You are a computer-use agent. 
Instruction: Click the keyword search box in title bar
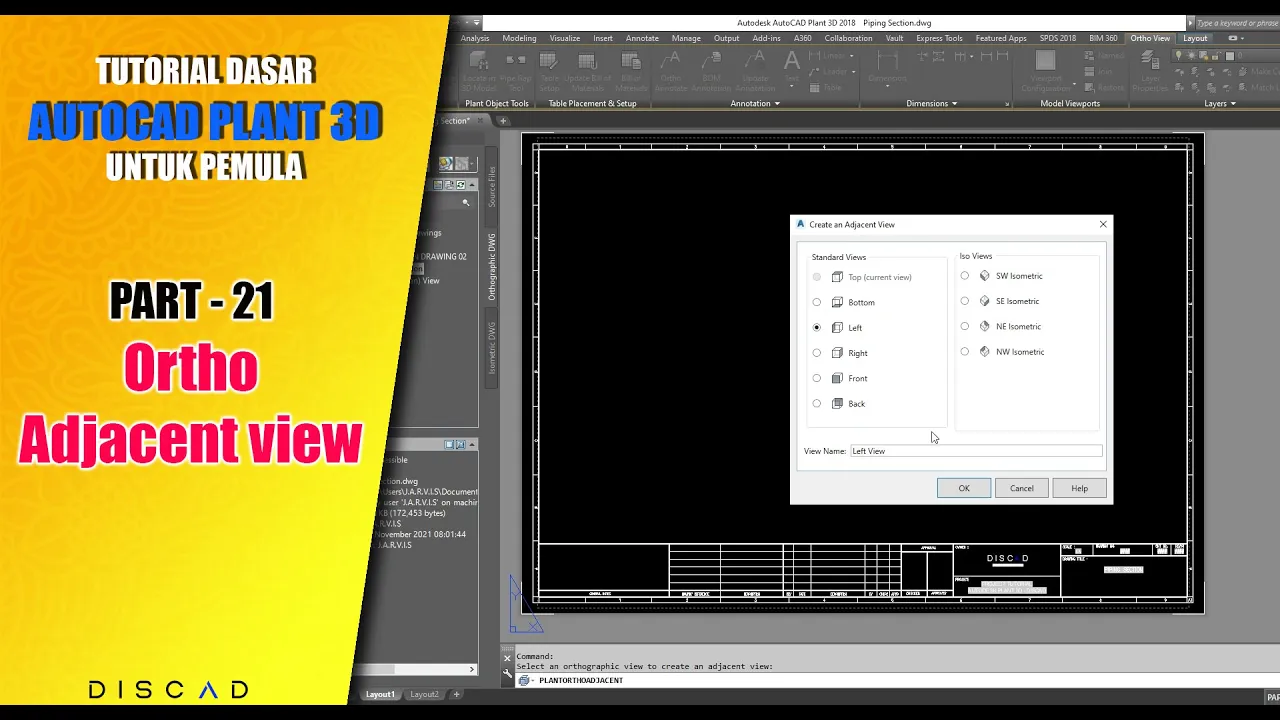click(x=1236, y=22)
